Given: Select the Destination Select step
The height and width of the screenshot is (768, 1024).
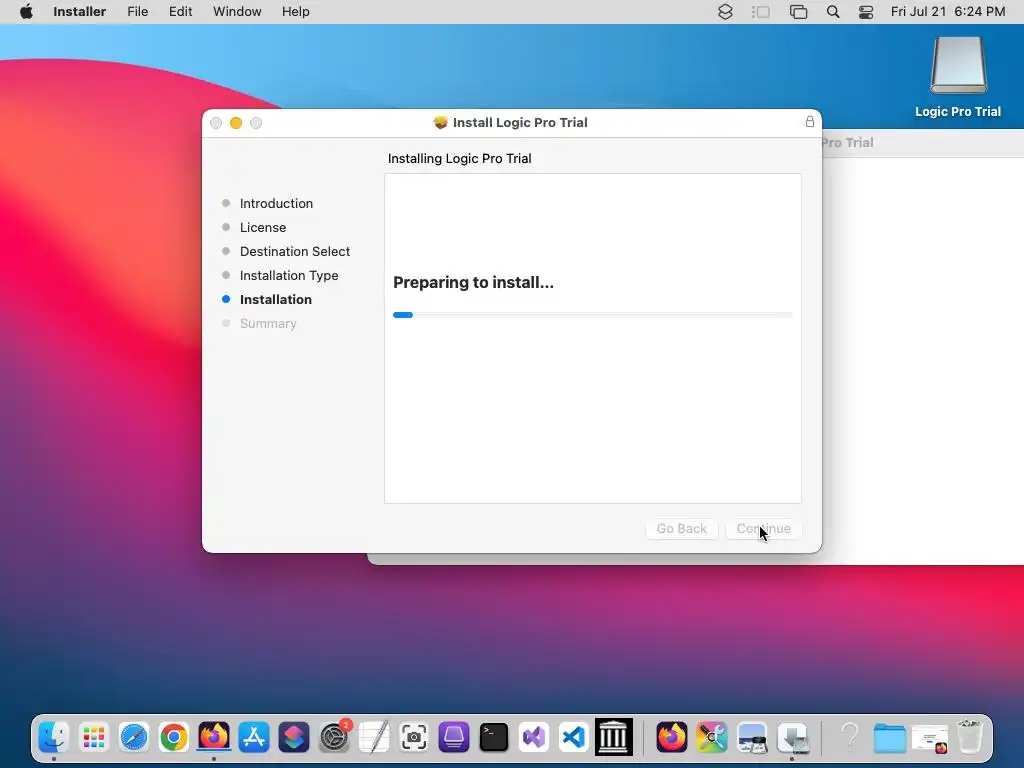Looking at the screenshot, I should click(x=295, y=251).
